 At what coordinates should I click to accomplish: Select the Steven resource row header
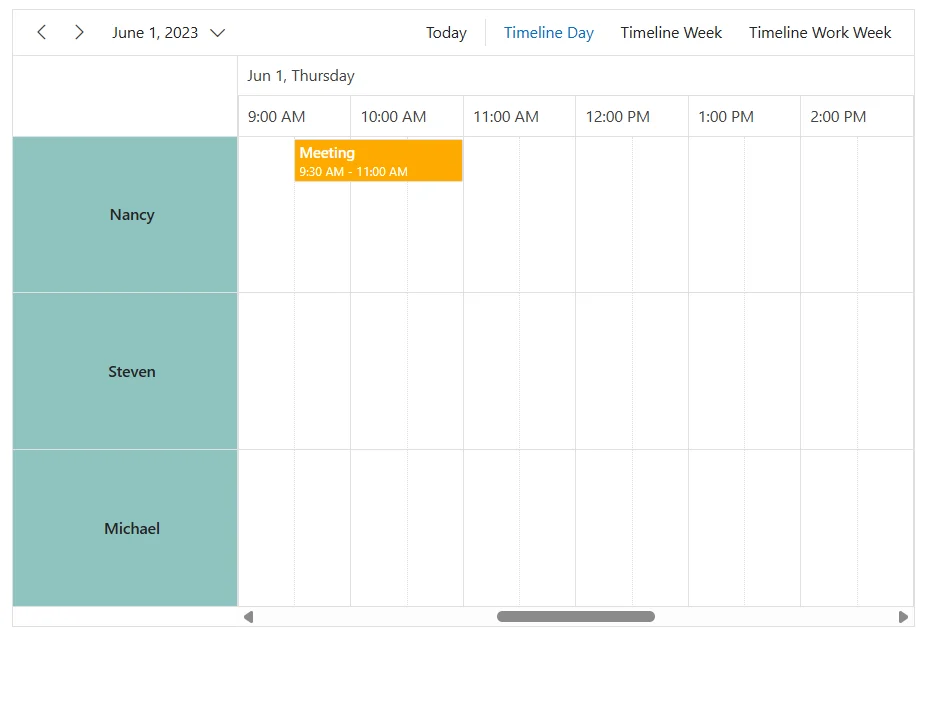coord(125,371)
